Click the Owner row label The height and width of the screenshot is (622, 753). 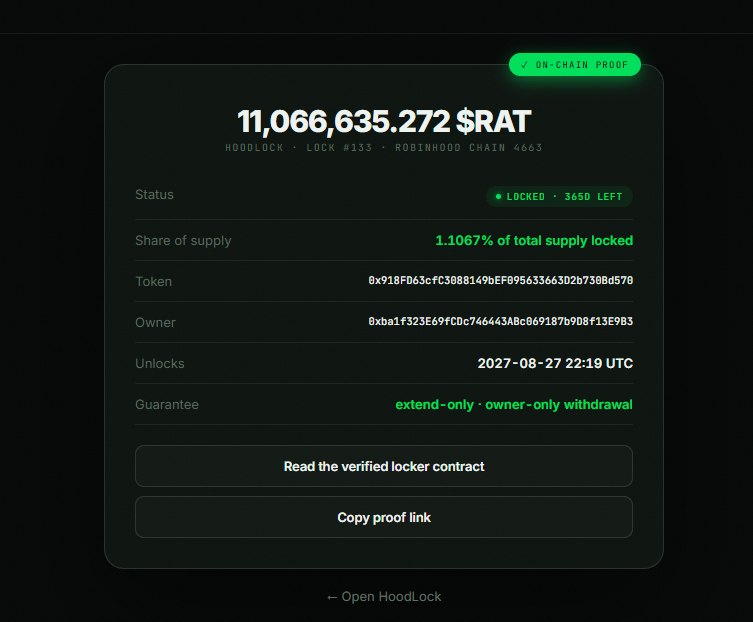tap(156, 322)
